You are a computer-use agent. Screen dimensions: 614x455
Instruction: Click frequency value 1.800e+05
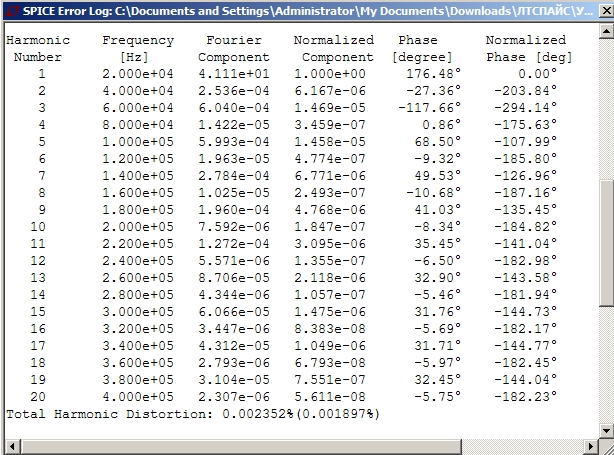pyautogui.click(x=138, y=209)
